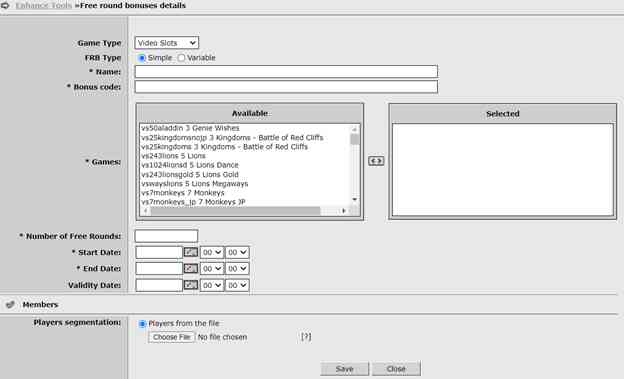
Task: Click the Bonus code input field
Action: tap(286, 87)
